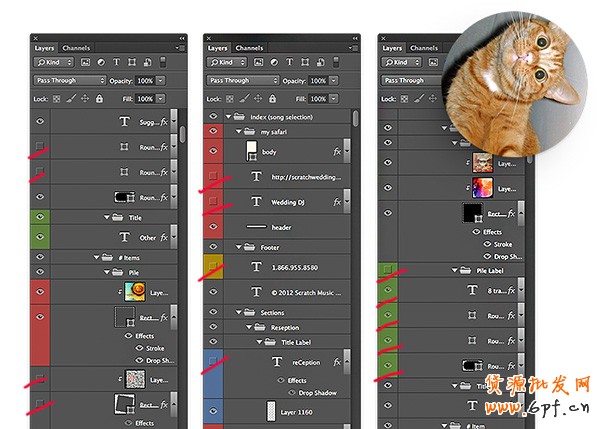Click pixel layer filter icon in left panel
This screenshot has height=429, width=600.
point(83,62)
